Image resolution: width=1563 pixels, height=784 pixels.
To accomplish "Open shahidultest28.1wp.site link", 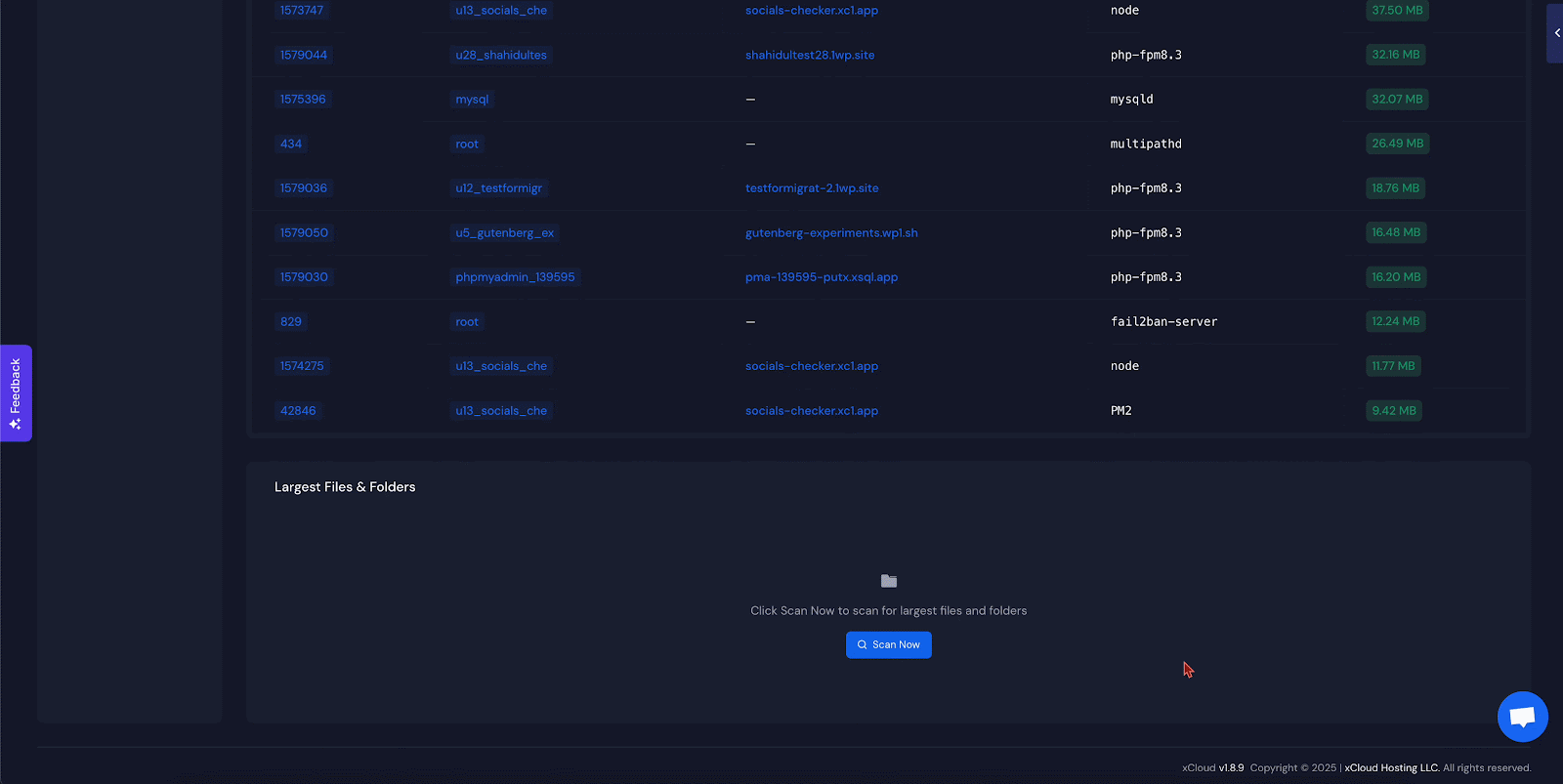I will click(809, 55).
